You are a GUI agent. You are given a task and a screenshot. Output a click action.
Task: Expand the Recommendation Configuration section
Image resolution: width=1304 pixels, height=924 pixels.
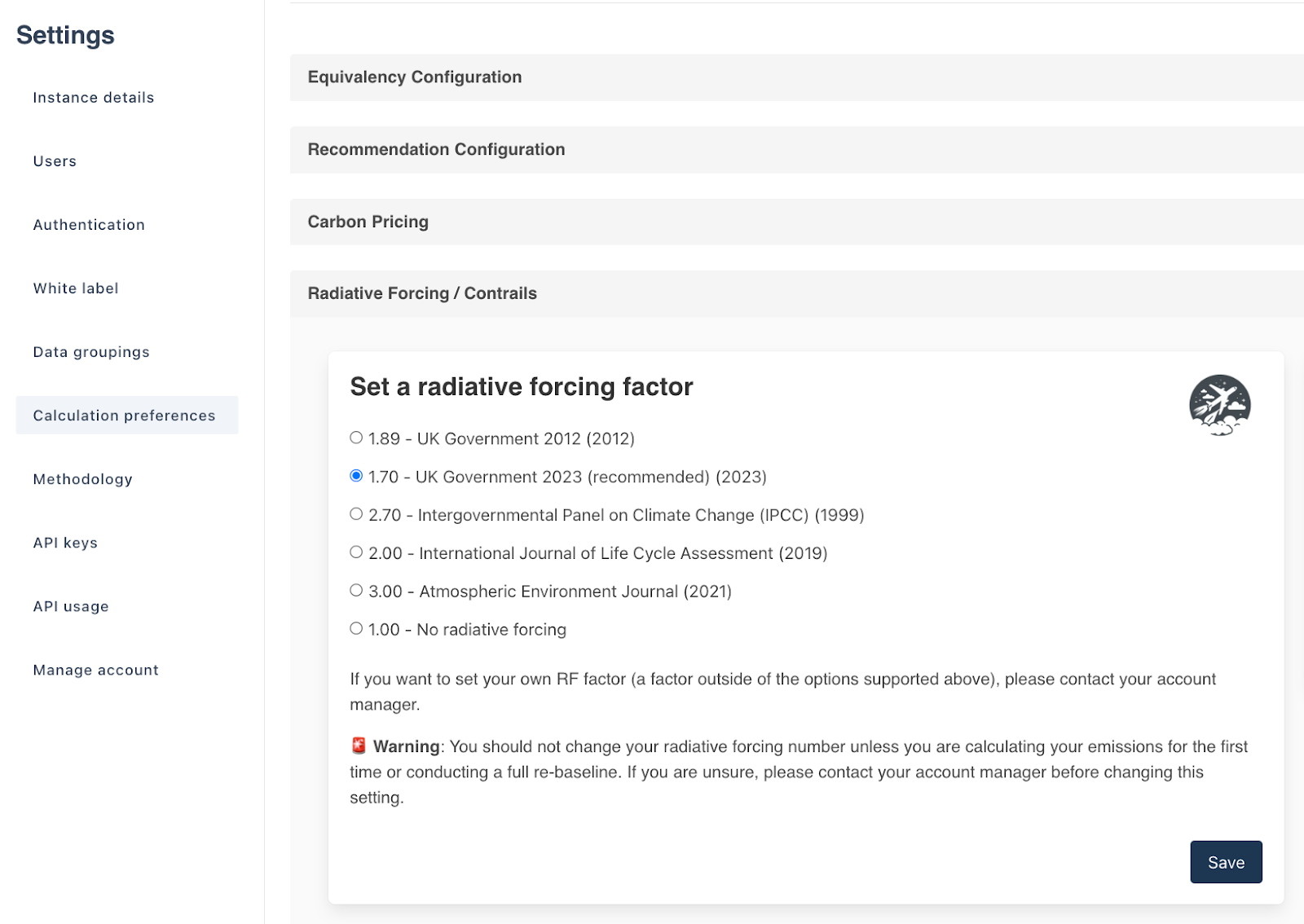436,150
